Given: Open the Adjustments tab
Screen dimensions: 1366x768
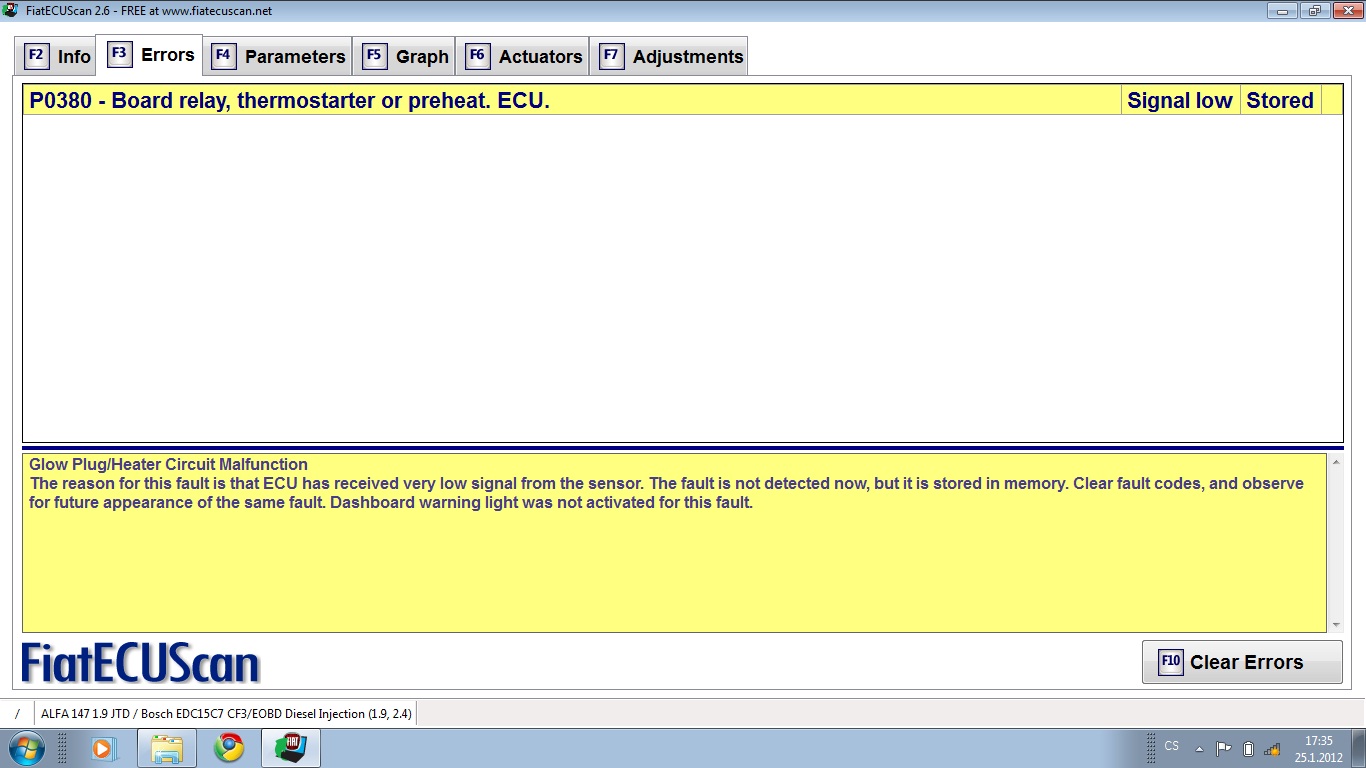Looking at the screenshot, I should [x=671, y=56].
